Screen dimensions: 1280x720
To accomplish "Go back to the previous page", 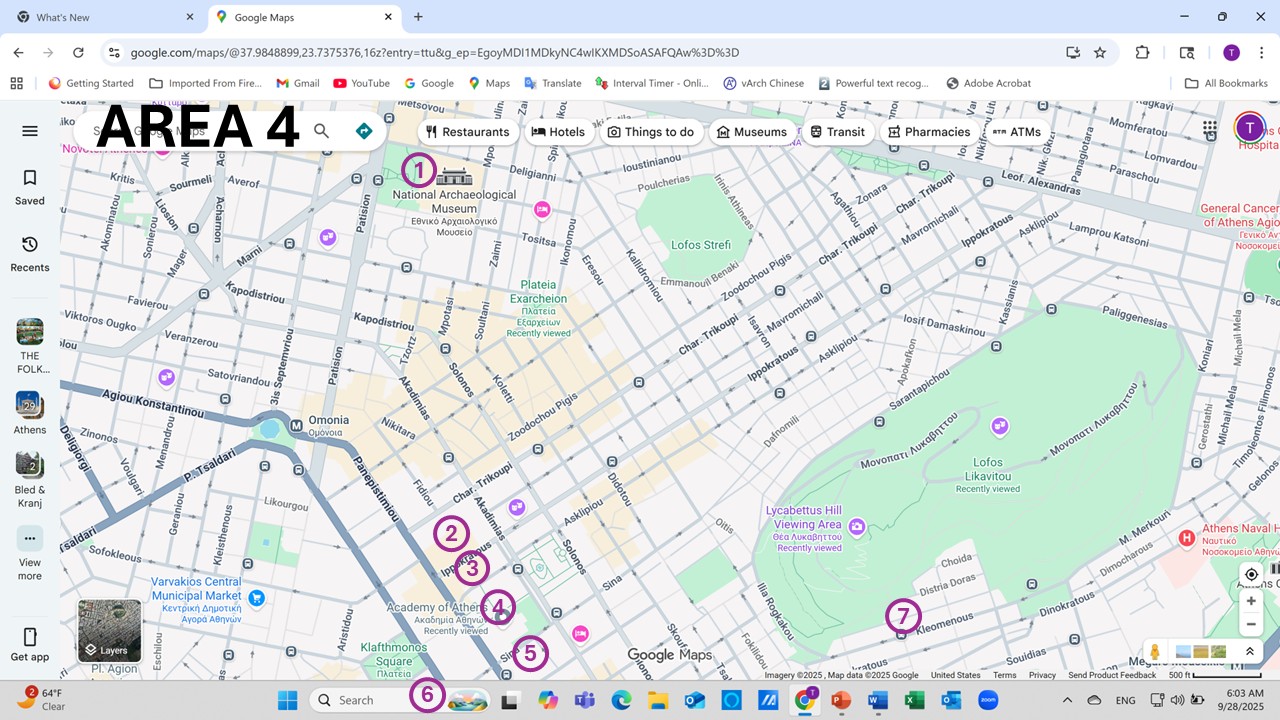I will tap(18, 52).
